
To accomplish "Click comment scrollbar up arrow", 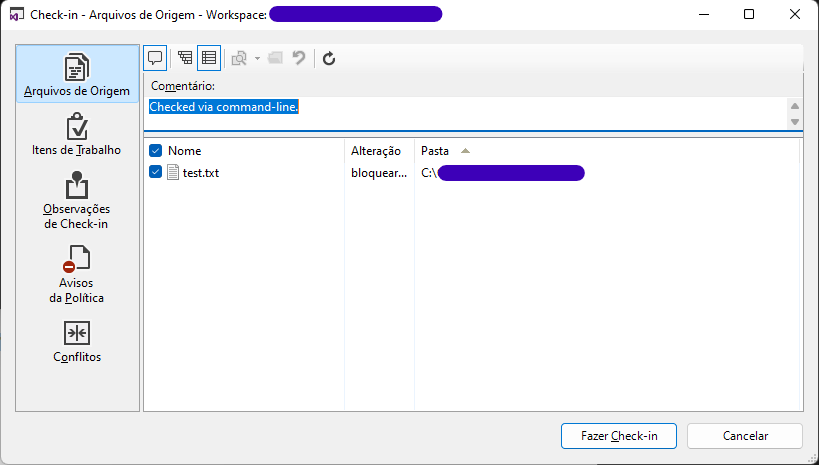I will tap(795, 106).
